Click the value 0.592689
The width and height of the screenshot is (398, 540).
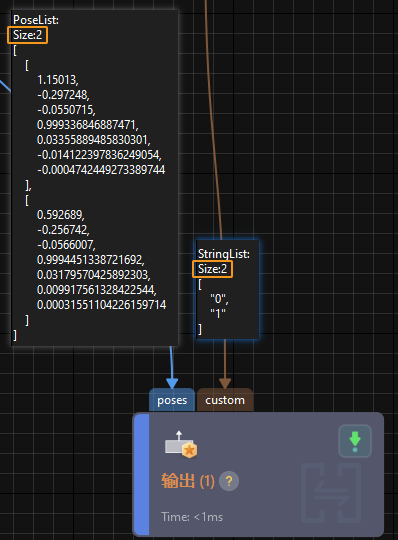click(x=61, y=215)
